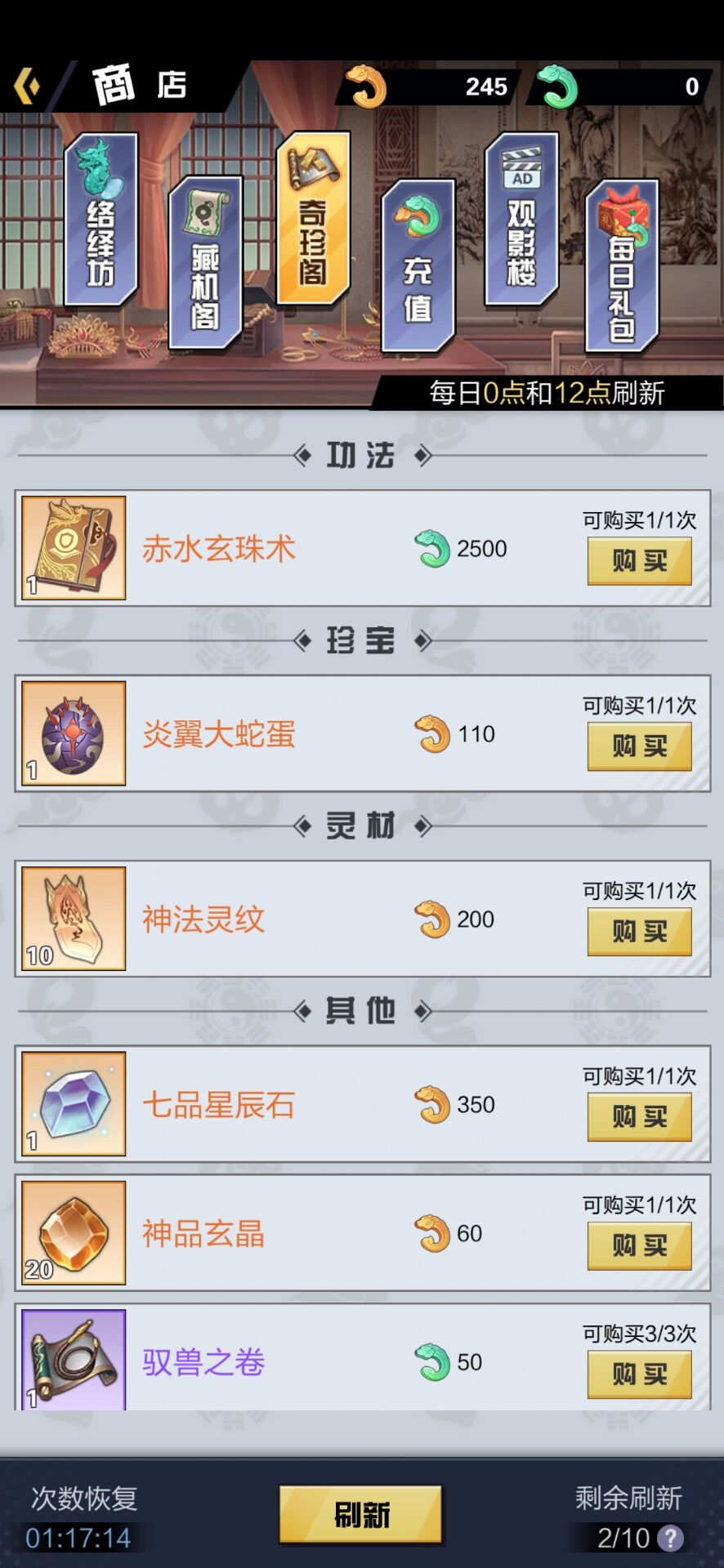
Task: Inspect the 驭兽之卷 scroll icon
Action: pos(74,1360)
